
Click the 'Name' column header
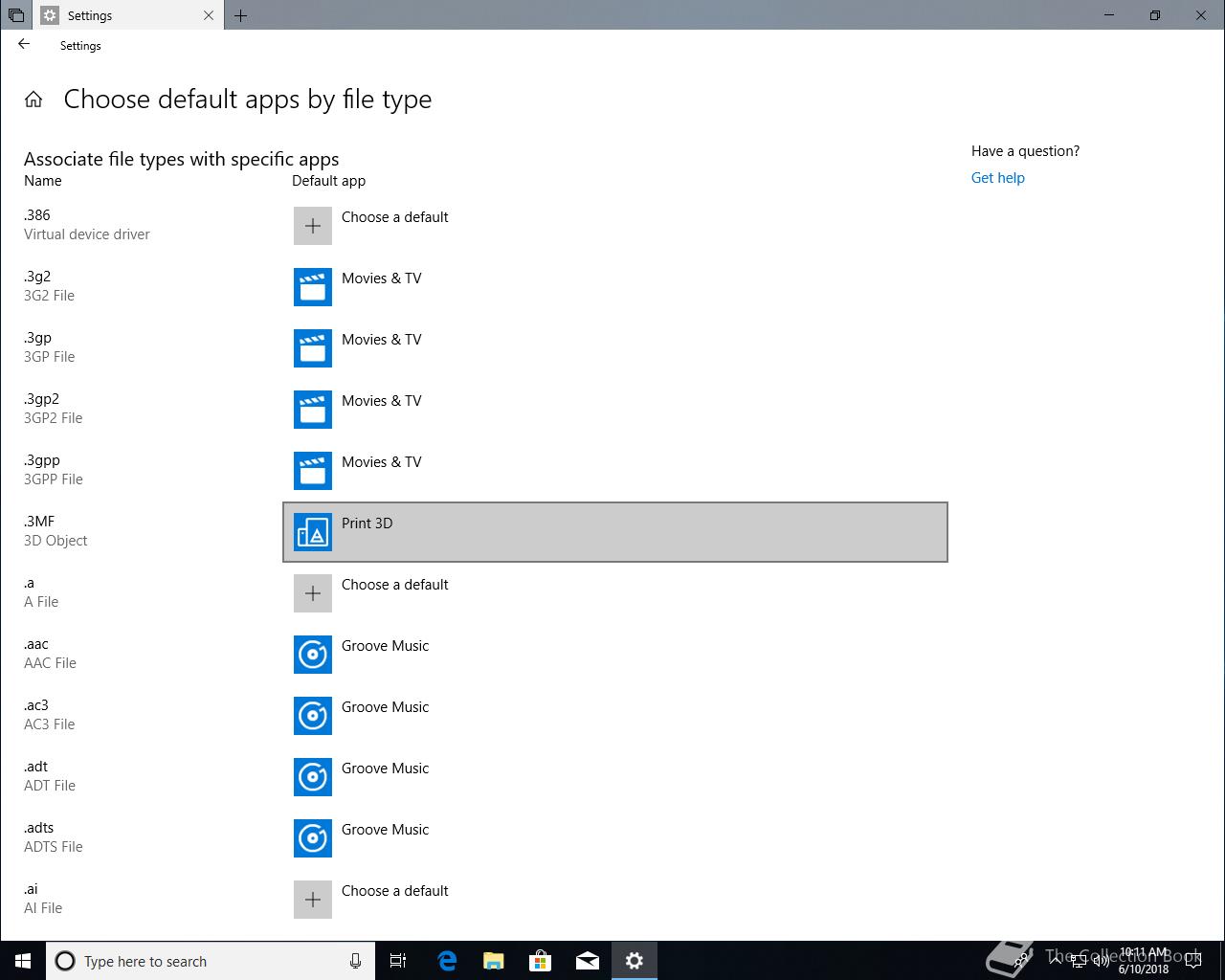(x=43, y=181)
